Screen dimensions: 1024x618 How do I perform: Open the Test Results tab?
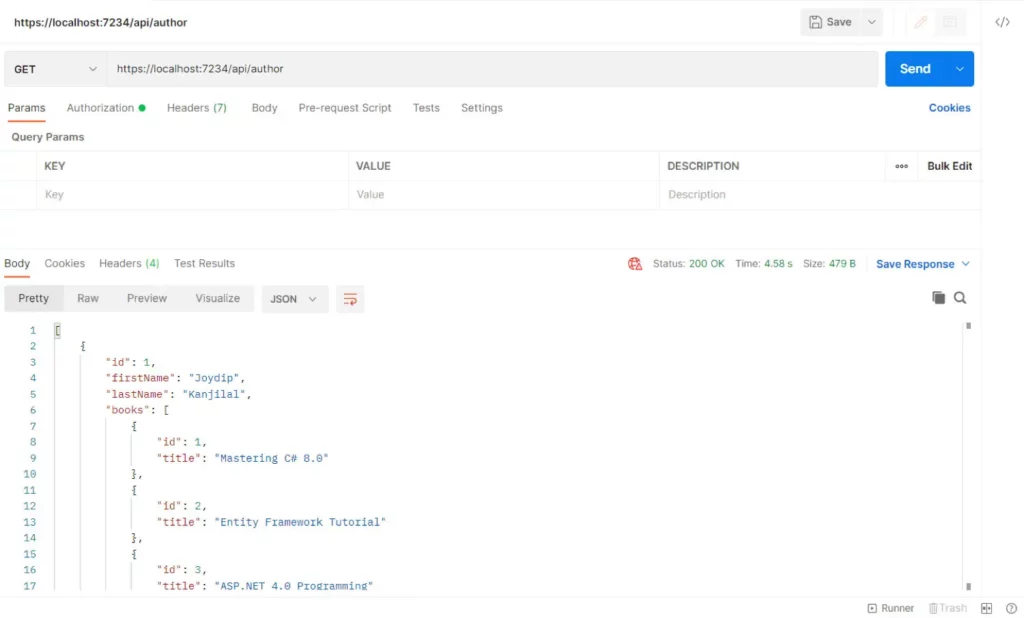pos(204,263)
